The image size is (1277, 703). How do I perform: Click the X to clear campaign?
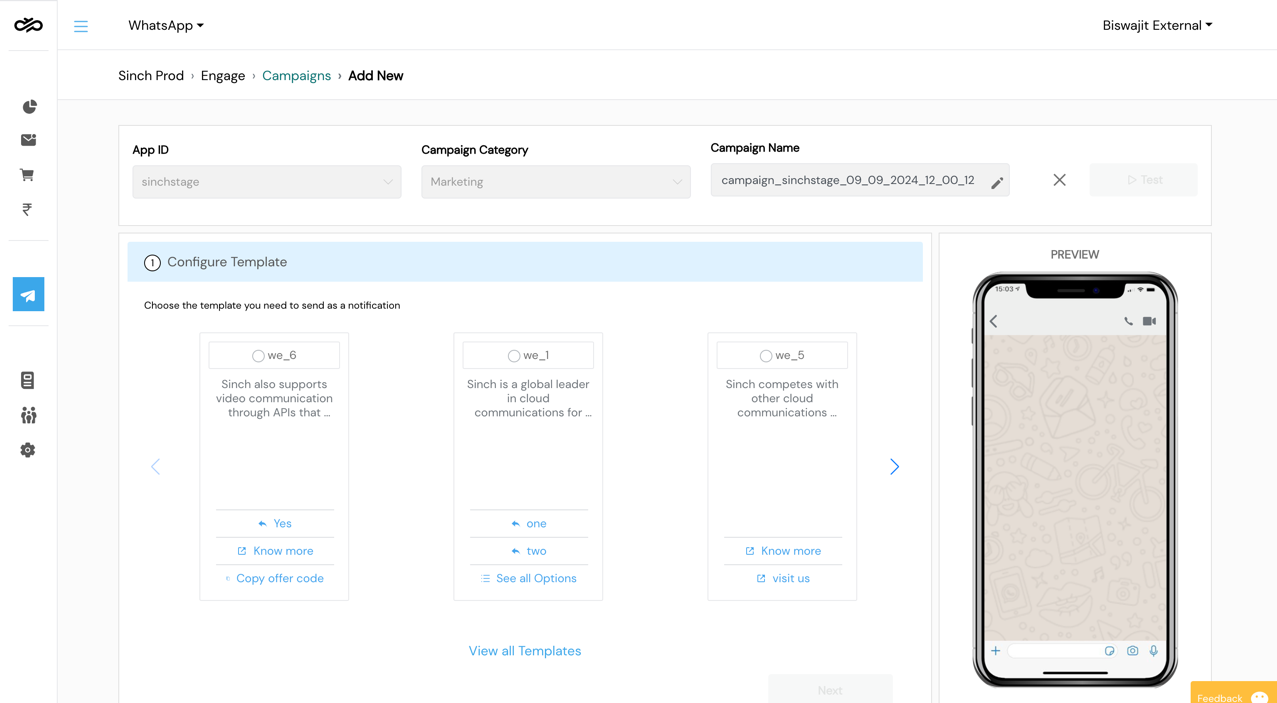(x=1059, y=180)
